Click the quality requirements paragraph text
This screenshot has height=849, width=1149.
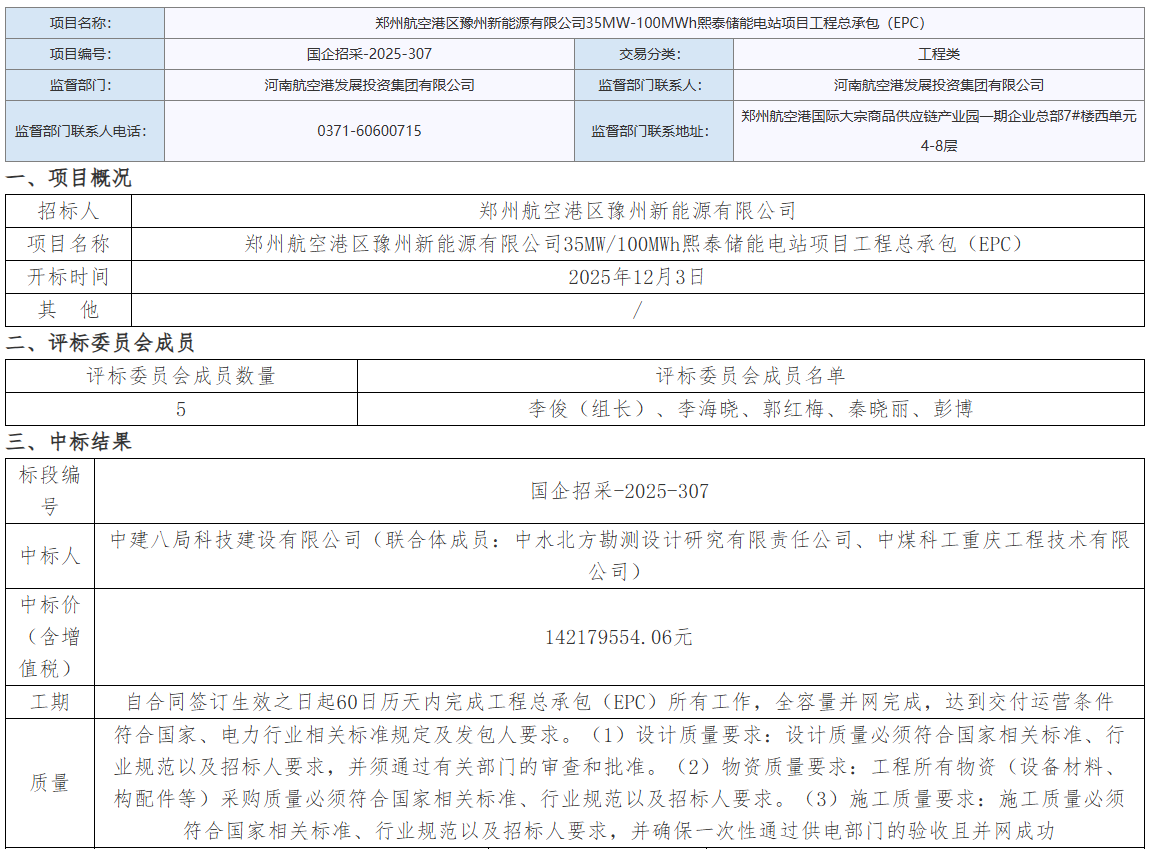pos(619,783)
